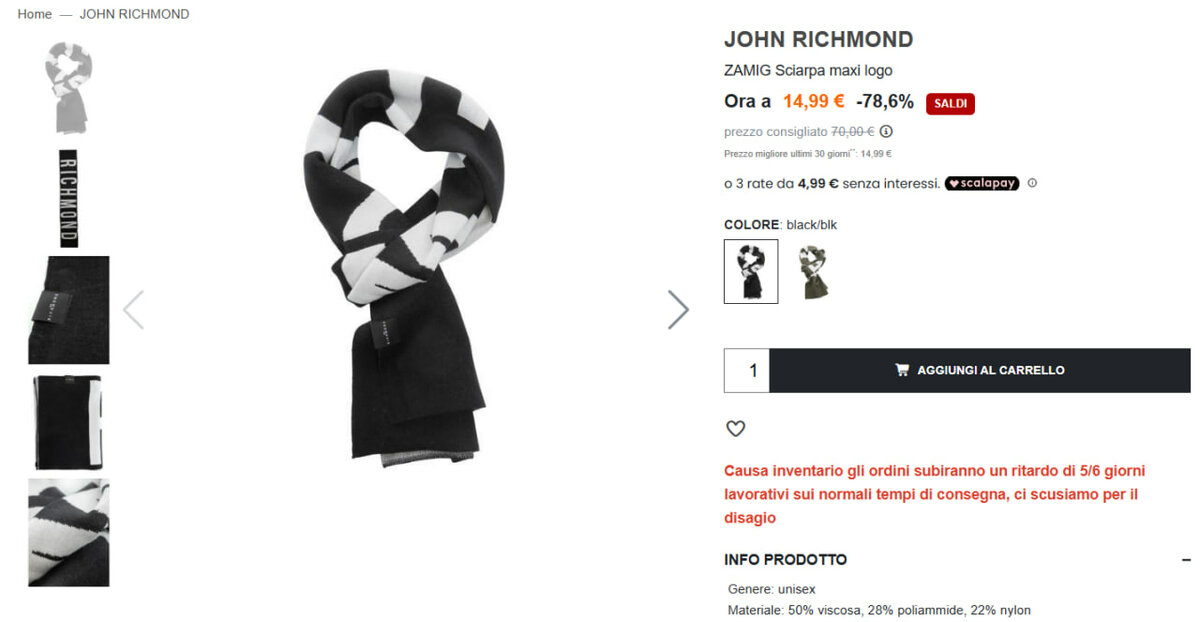View the RICHMOND logo thumbnail

tap(68, 198)
